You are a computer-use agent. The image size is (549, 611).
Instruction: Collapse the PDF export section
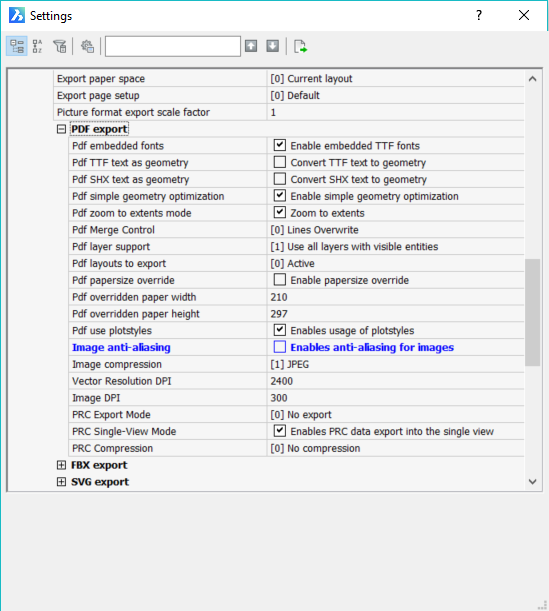point(61,129)
